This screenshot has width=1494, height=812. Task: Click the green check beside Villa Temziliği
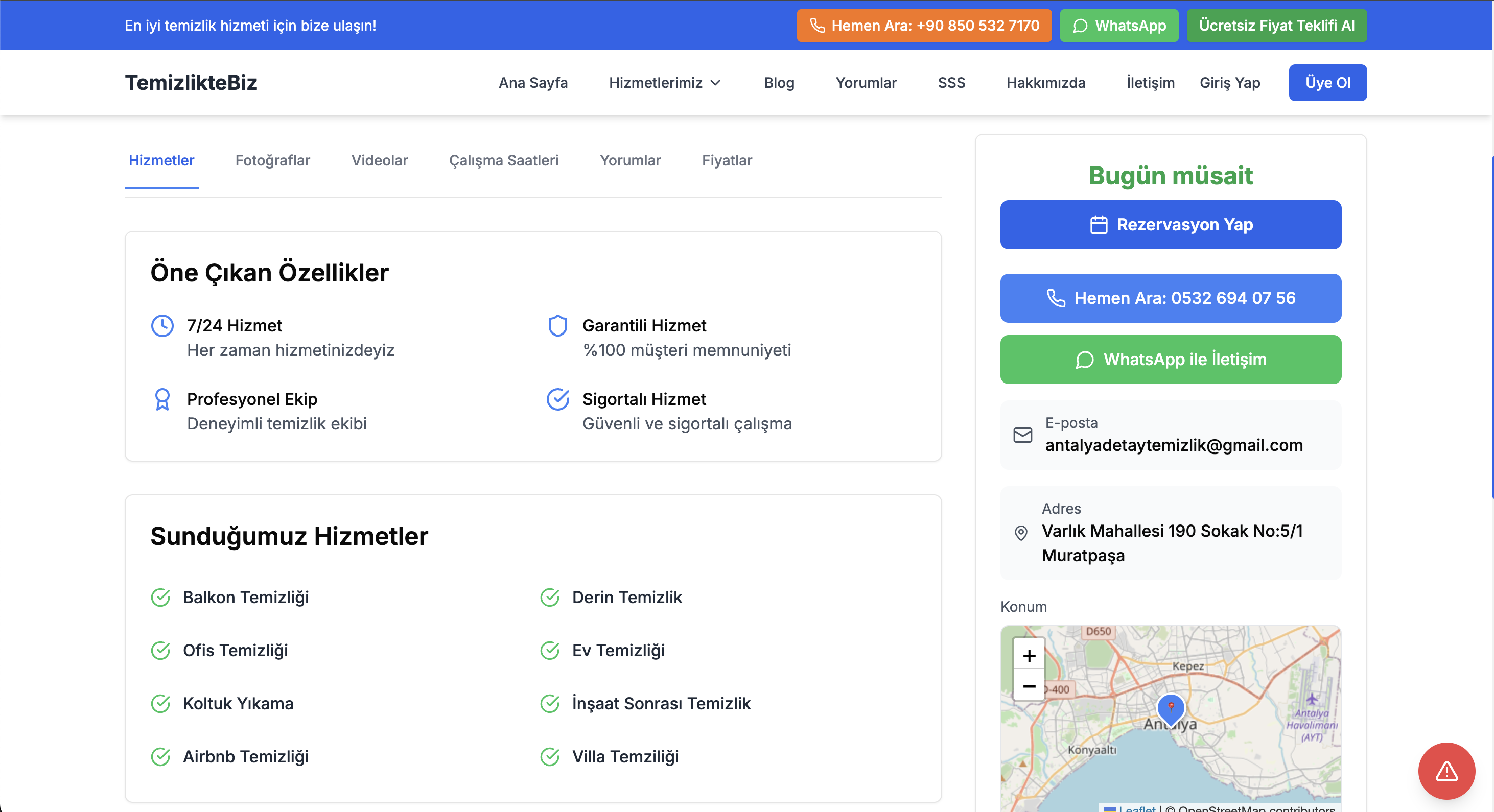[550, 757]
